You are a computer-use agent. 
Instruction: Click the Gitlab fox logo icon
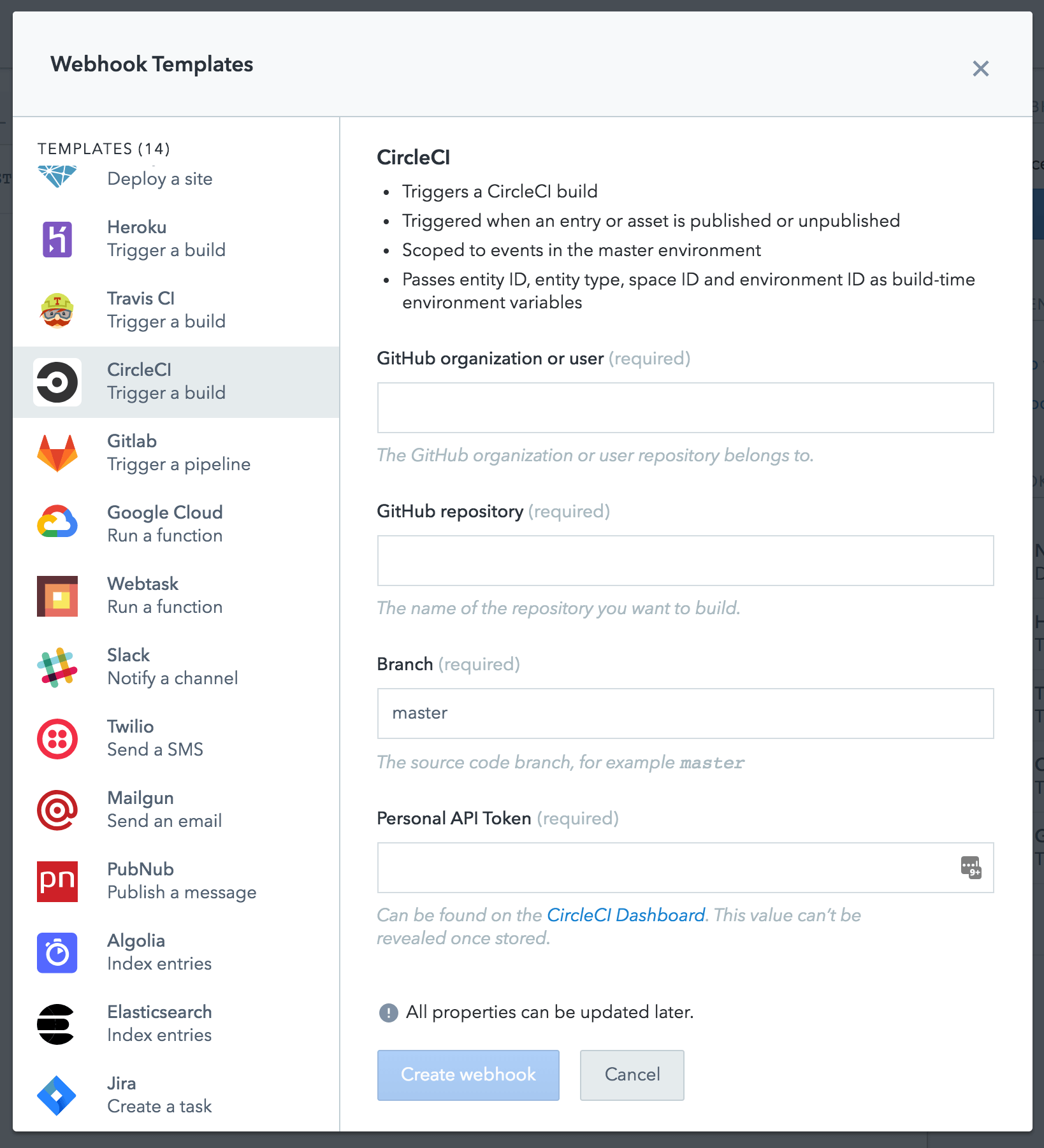tap(57, 453)
